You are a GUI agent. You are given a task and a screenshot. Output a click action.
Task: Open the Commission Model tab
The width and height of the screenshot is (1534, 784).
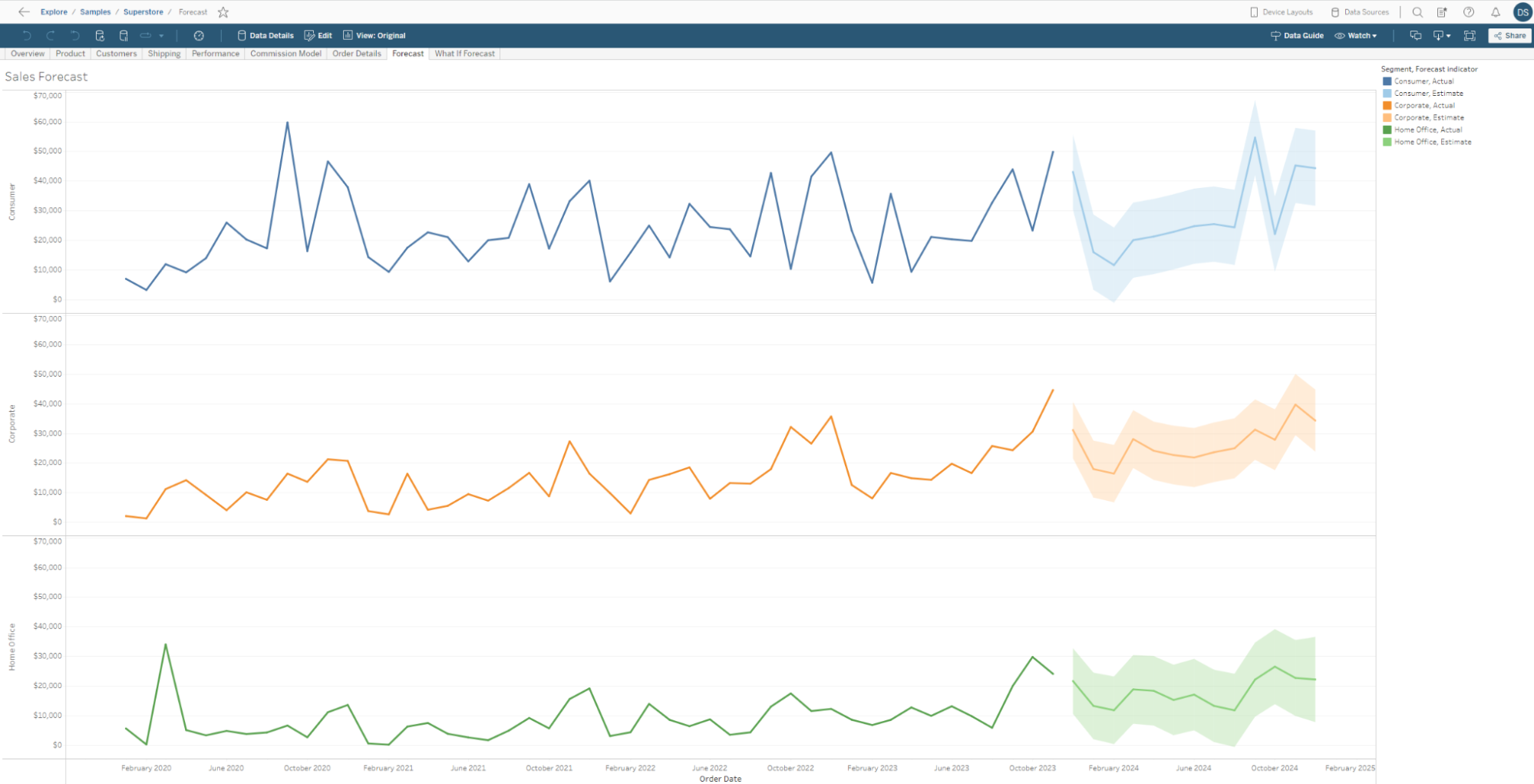[285, 54]
